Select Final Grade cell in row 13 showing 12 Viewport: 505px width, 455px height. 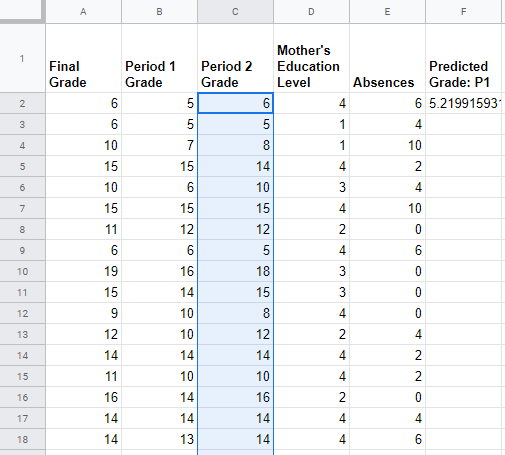(x=83, y=334)
